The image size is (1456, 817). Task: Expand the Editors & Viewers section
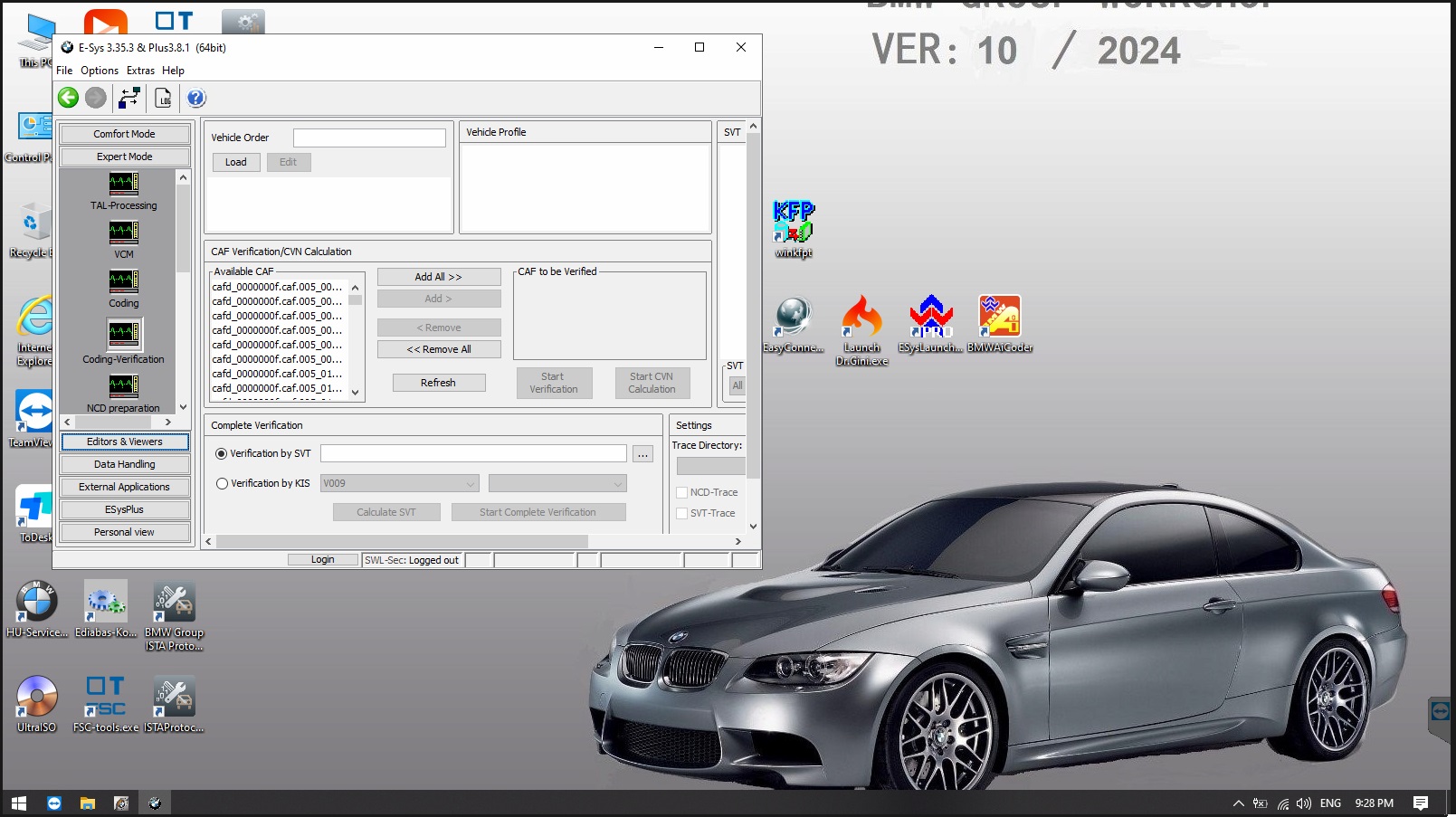click(125, 442)
